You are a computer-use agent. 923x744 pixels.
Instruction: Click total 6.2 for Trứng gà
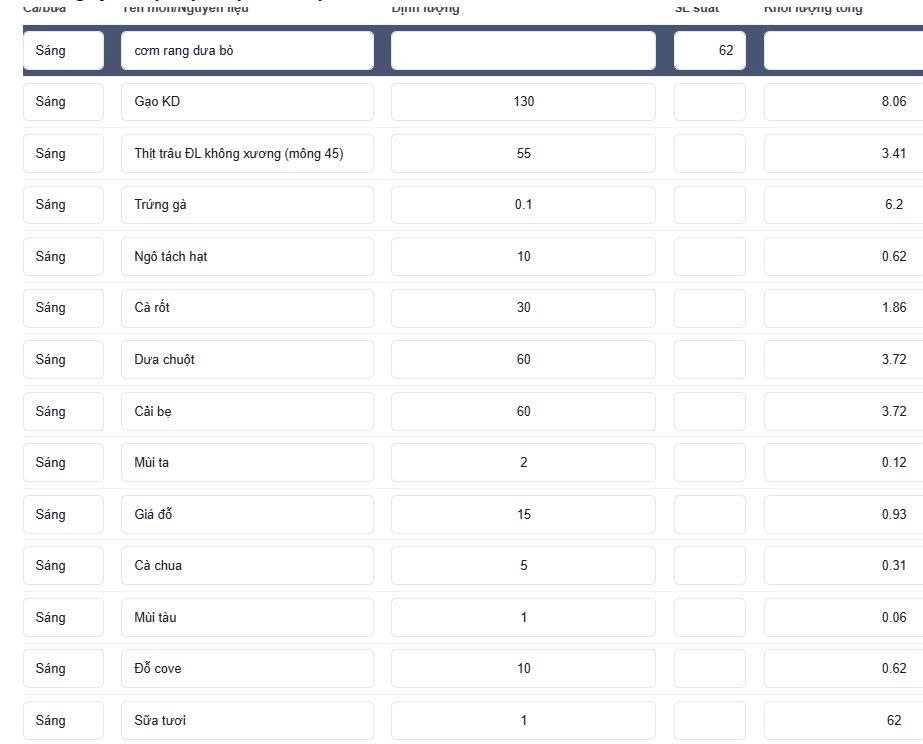[844, 205]
